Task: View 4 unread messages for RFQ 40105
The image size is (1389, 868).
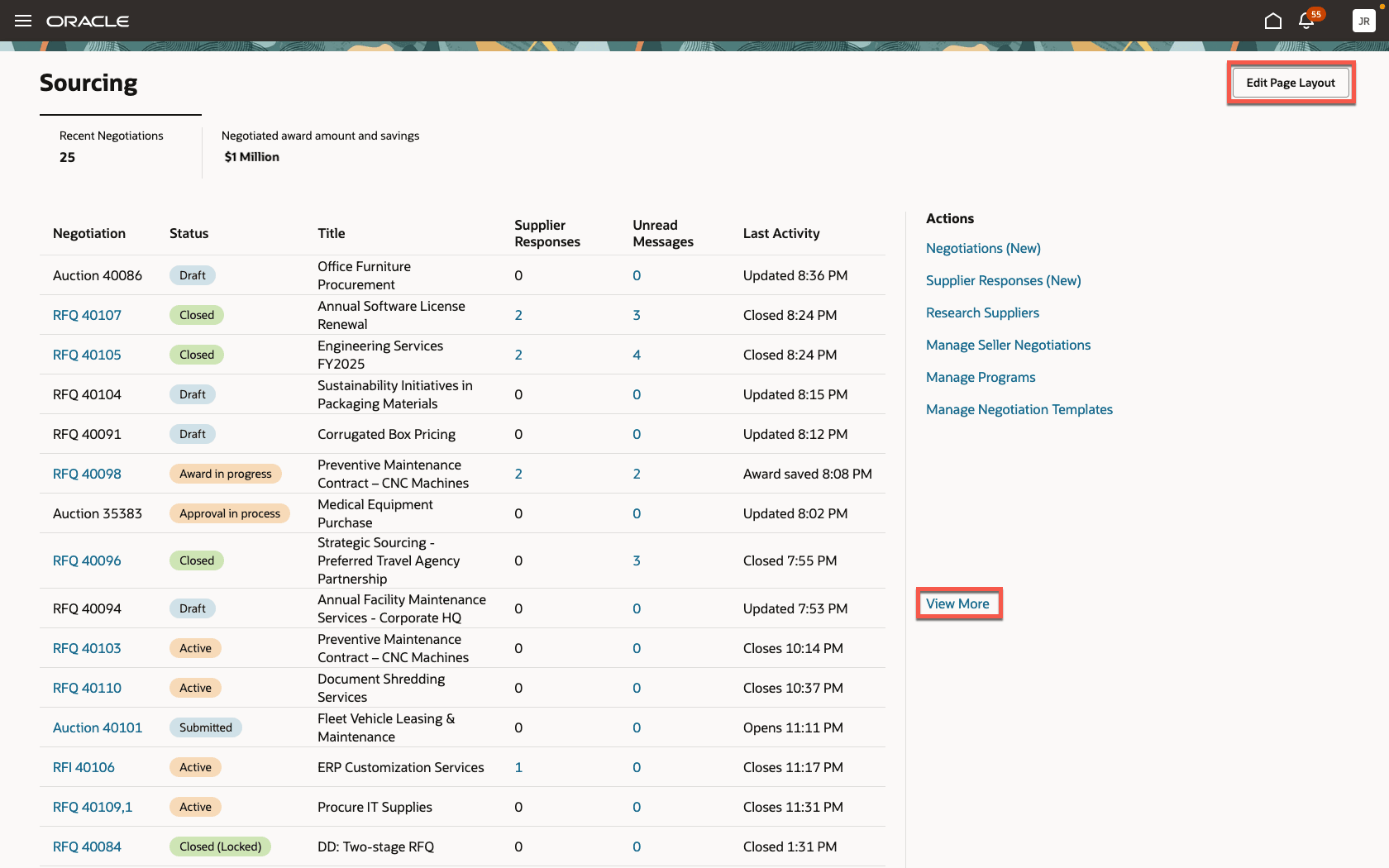Action: [x=637, y=355]
